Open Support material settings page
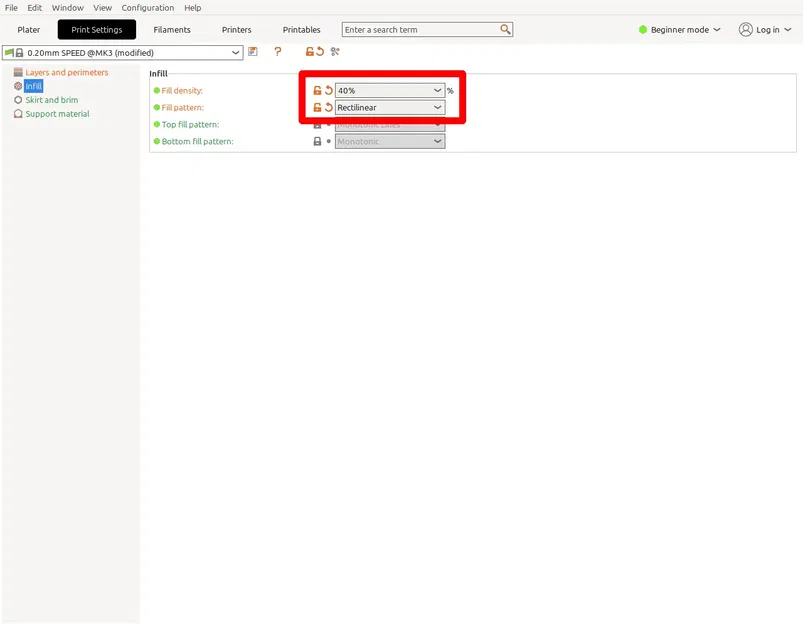Screen dimensions: 803x625 [57, 114]
